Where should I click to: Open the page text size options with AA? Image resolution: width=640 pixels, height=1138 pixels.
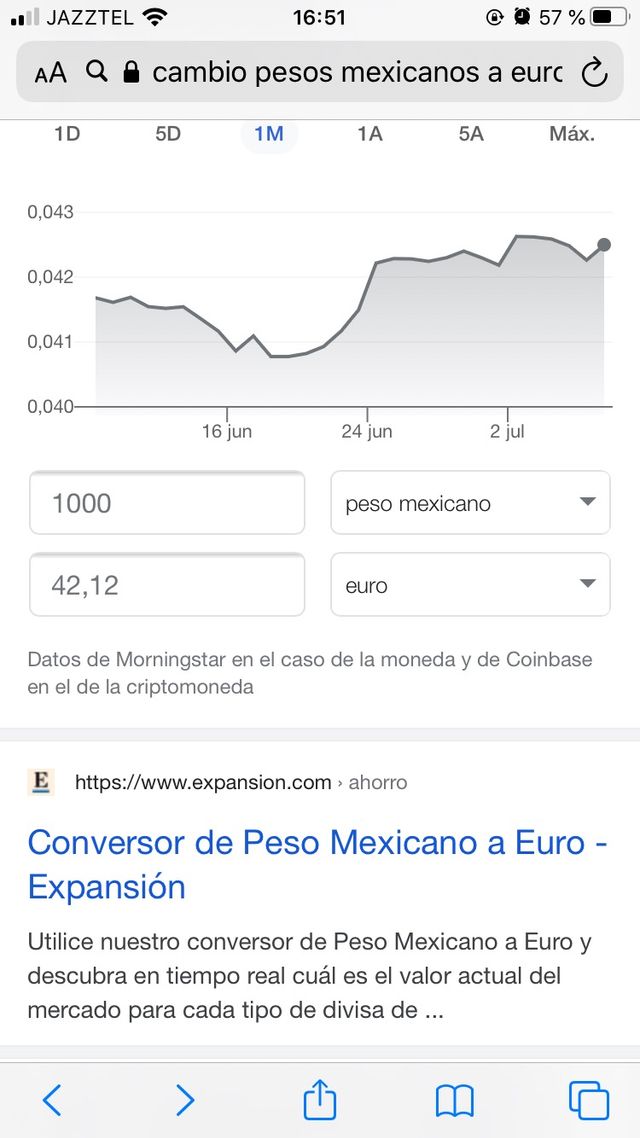pos(48,71)
